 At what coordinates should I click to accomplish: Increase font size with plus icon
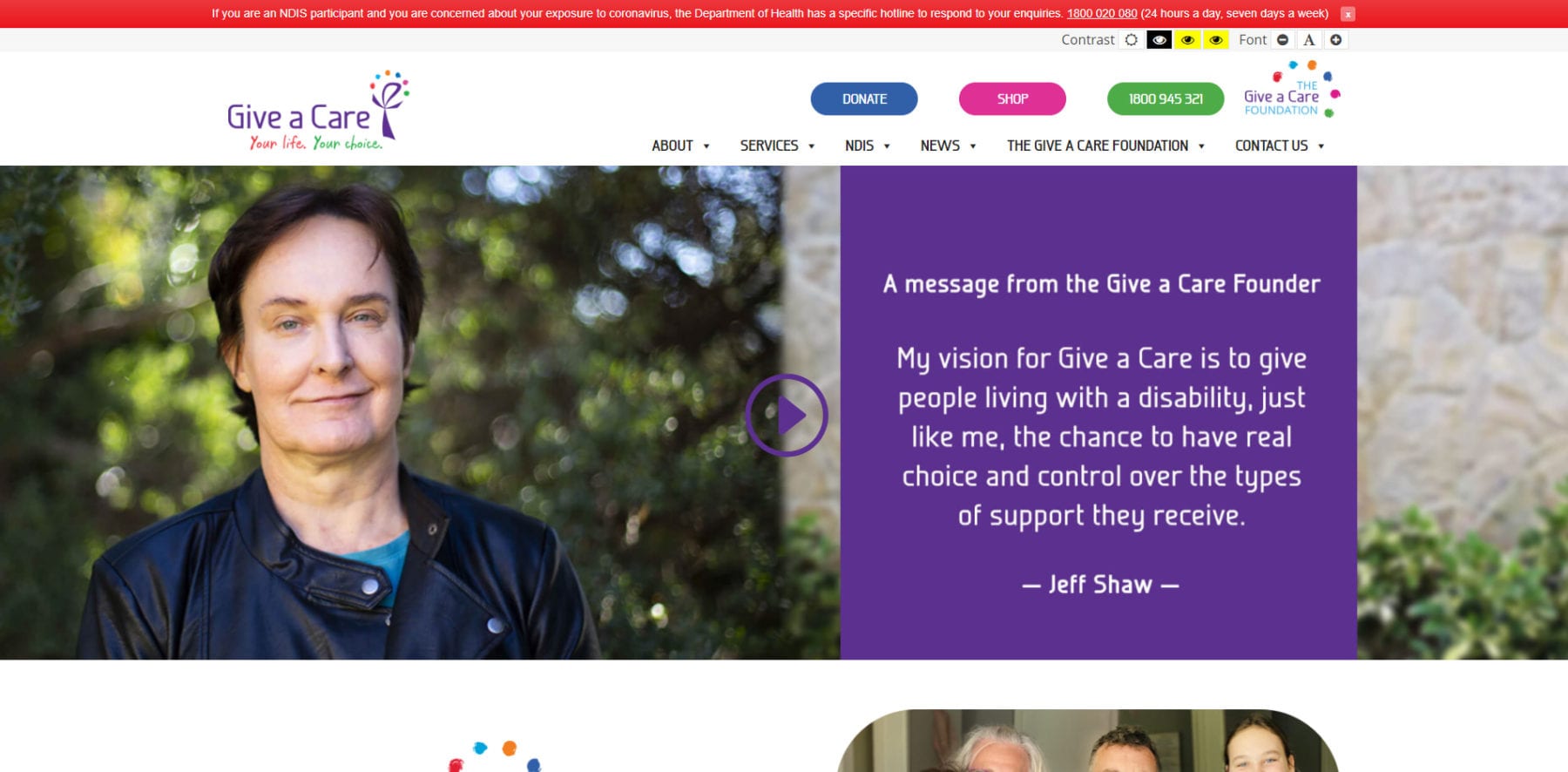tap(1335, 40)
